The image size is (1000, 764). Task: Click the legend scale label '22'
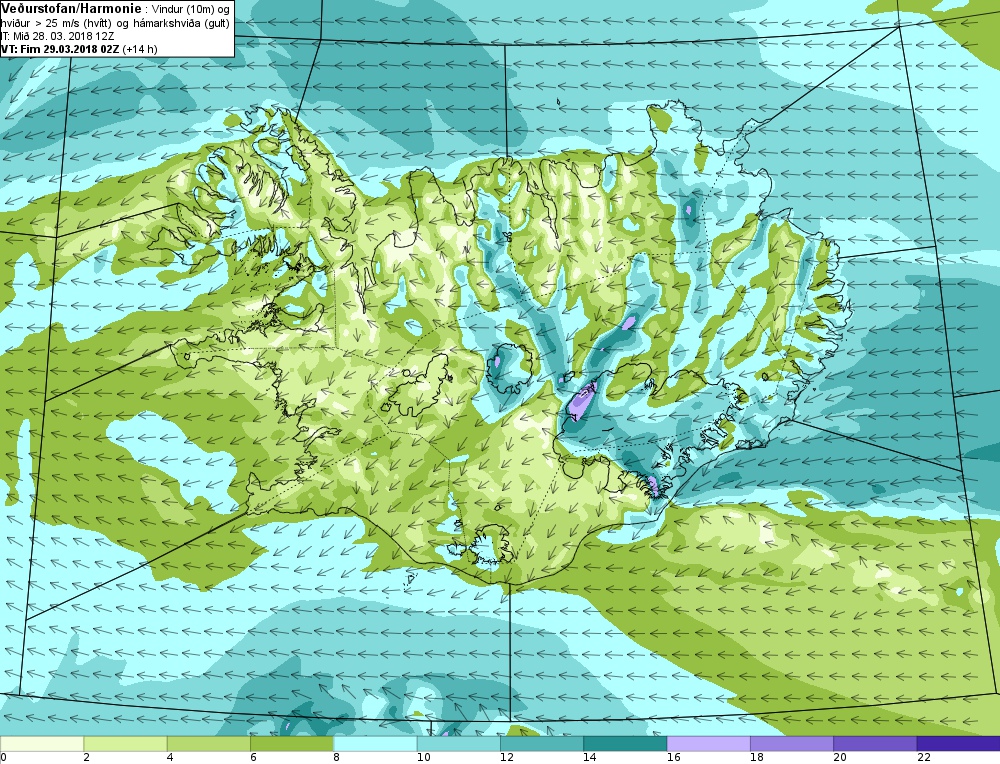pos(923,758)
